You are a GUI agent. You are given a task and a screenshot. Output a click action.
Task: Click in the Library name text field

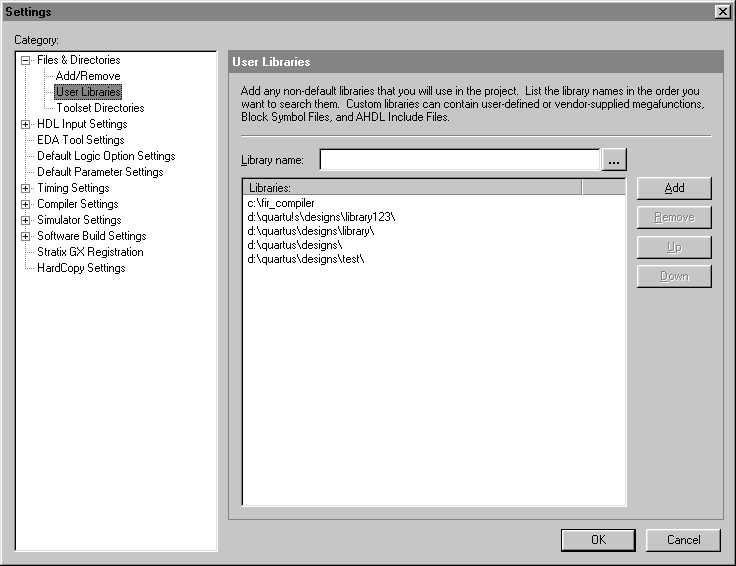[x=460, y=160]
